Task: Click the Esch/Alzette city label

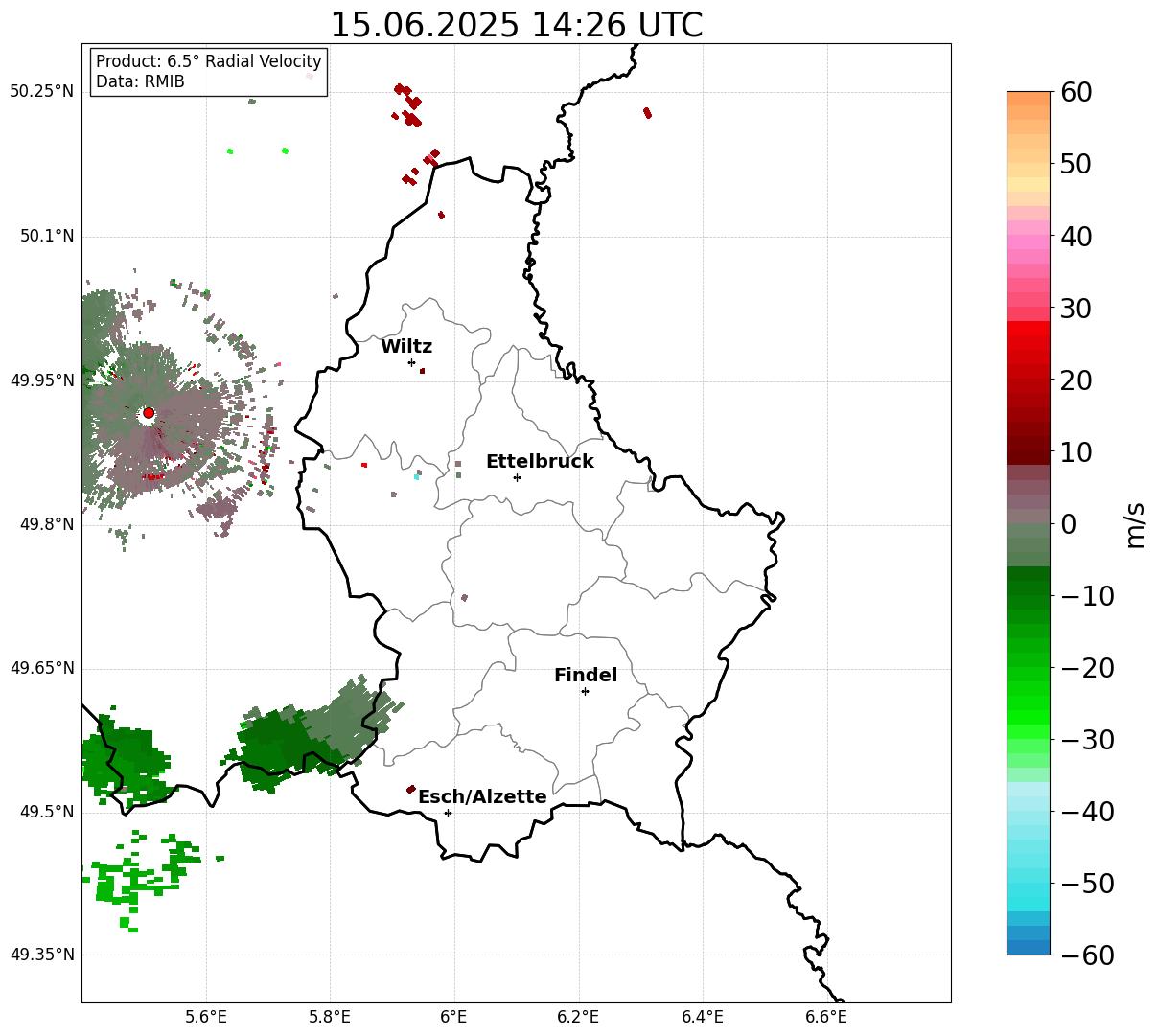Action: click(482, 797)
